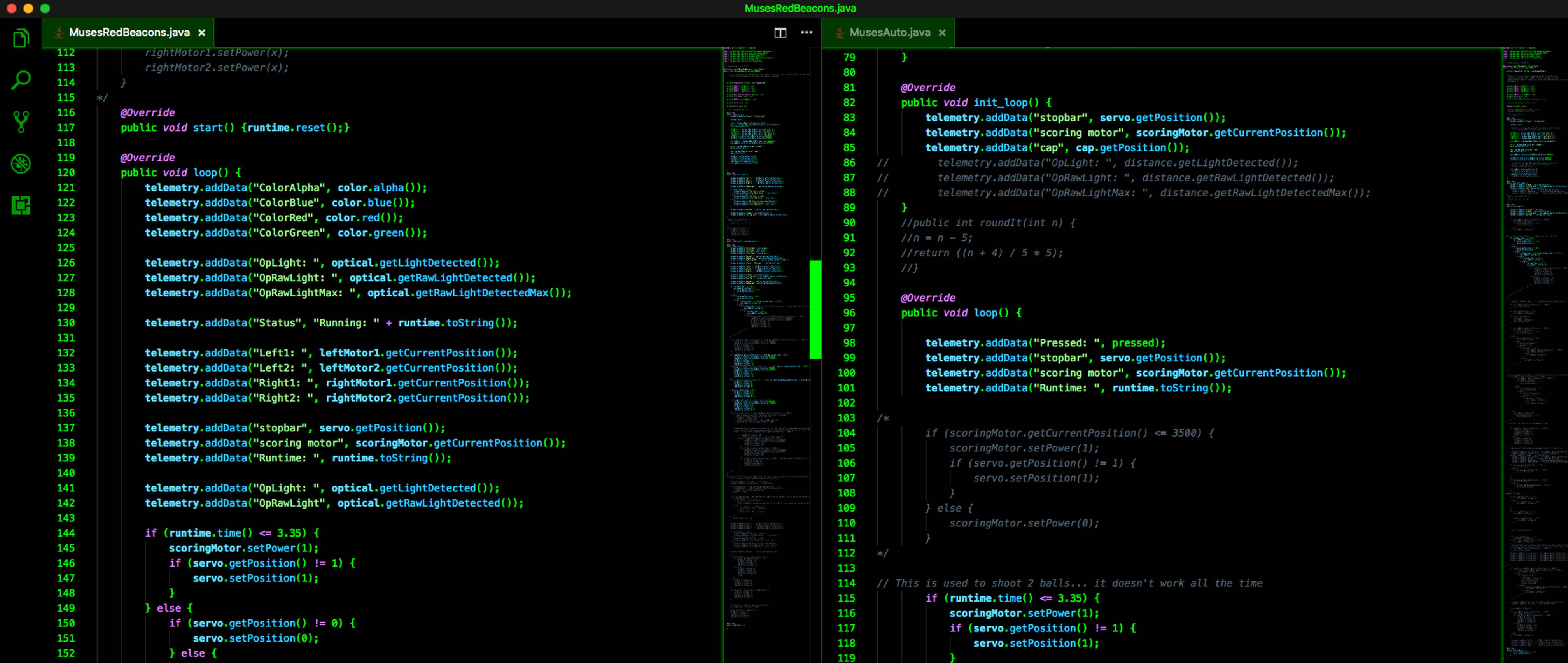Image resolution: width=1568 pixels, height=663 pixels.
Task: Close the MusesAuto.java tab
Action: point(942,33)
